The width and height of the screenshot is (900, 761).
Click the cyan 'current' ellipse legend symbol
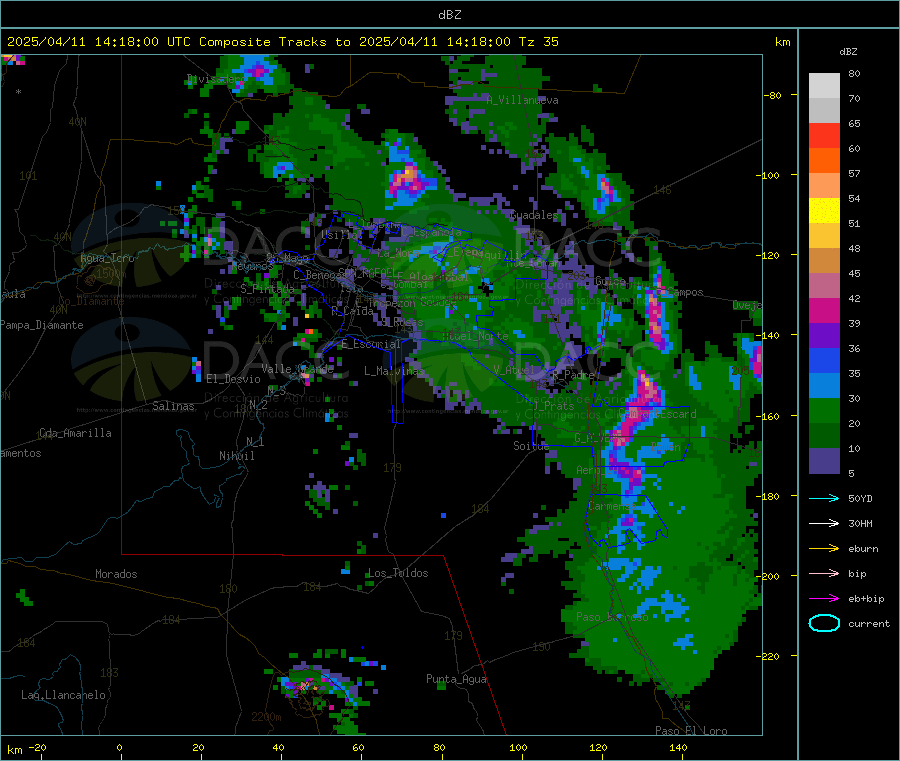[824, 623]
